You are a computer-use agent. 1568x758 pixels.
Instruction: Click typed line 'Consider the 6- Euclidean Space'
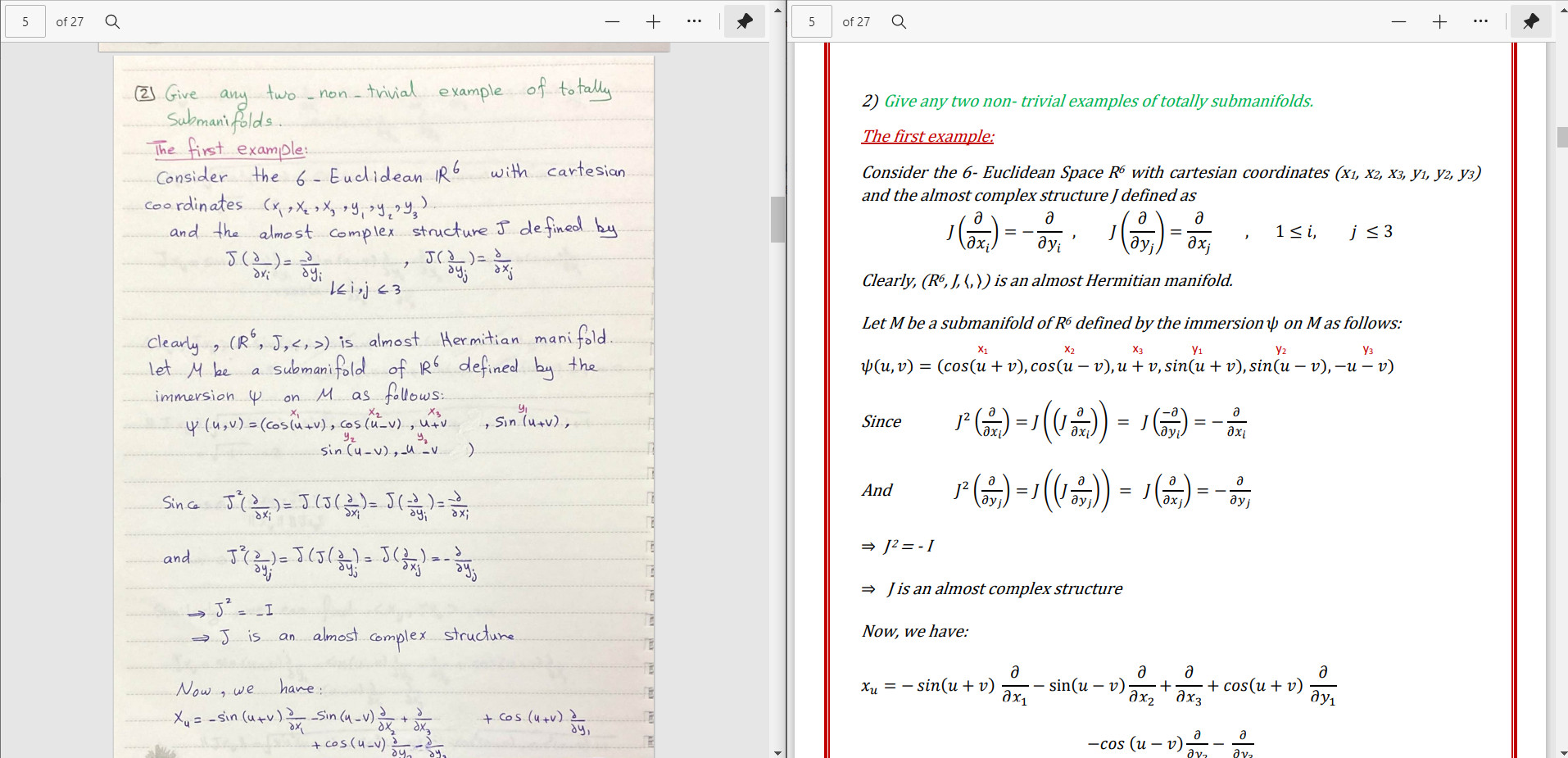pos(1171,172)
